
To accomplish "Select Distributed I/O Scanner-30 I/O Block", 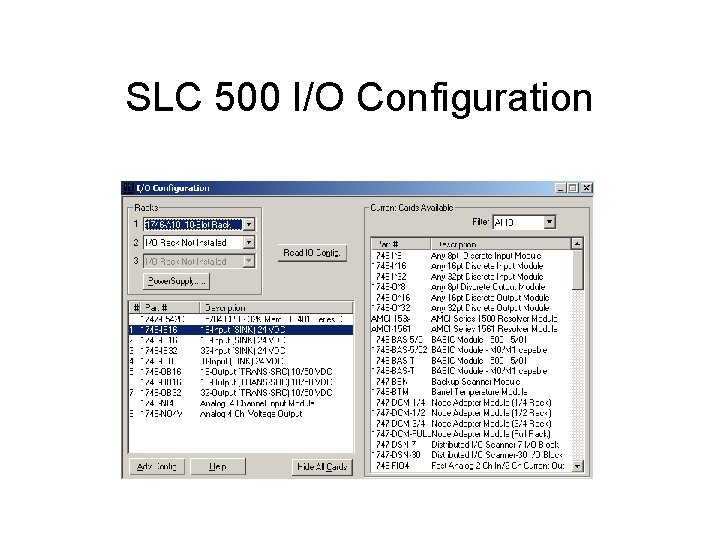I will [x=471, y=455].
